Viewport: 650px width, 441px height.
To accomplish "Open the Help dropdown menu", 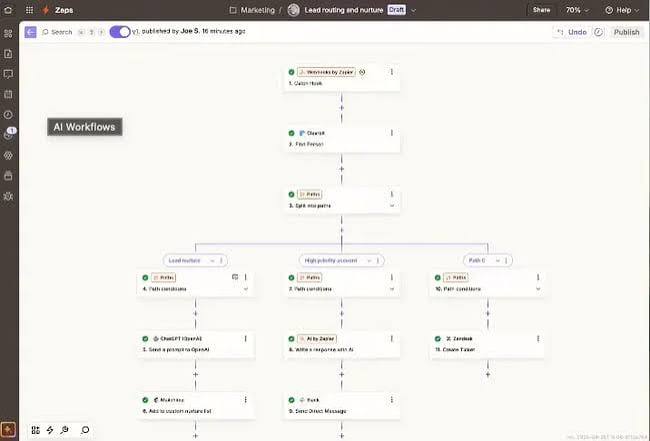I will click(622, 10).
